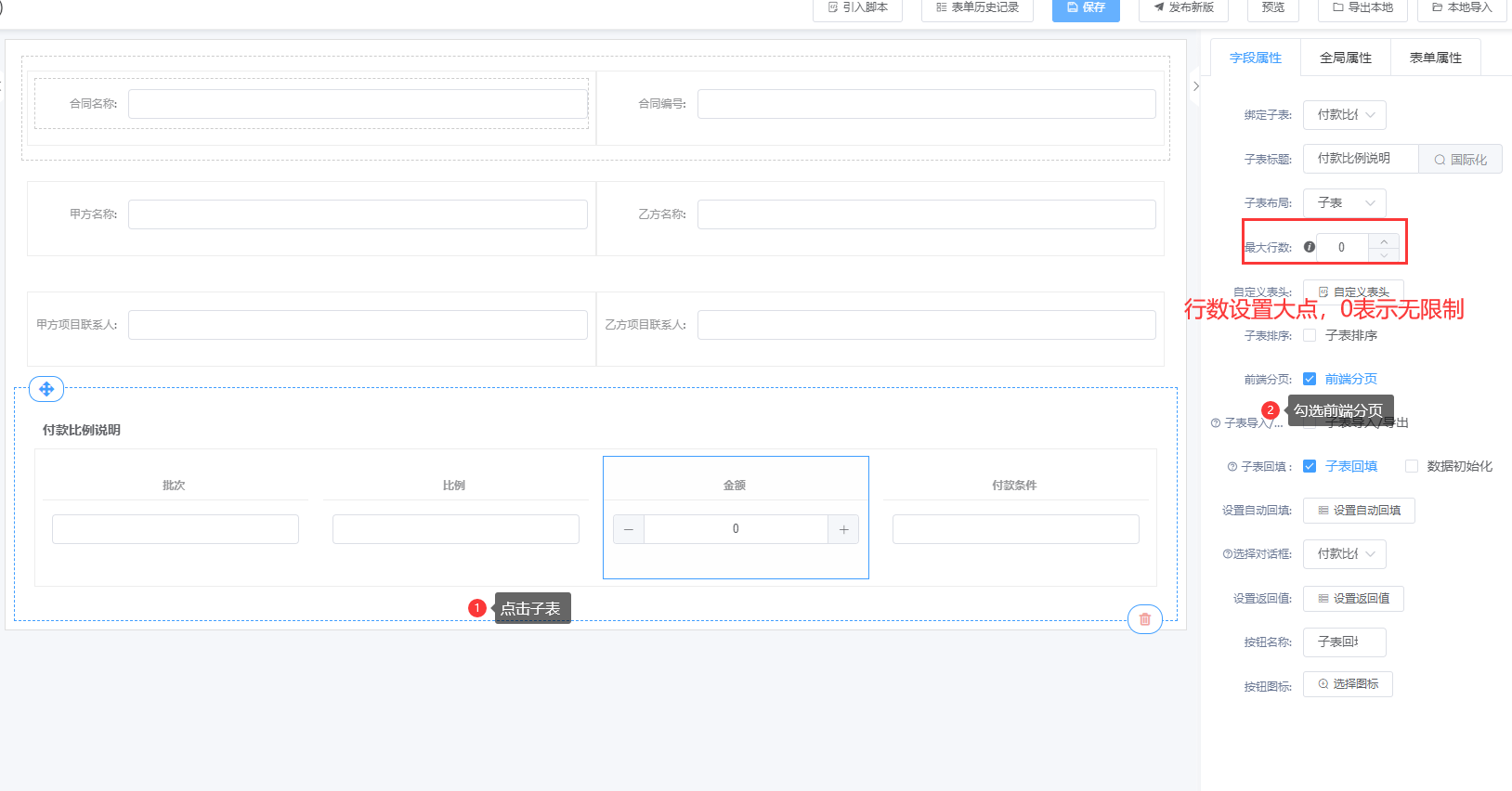
Task: Toggle the 子表回填 checkbox
Action: click(x=1310, y=466)
